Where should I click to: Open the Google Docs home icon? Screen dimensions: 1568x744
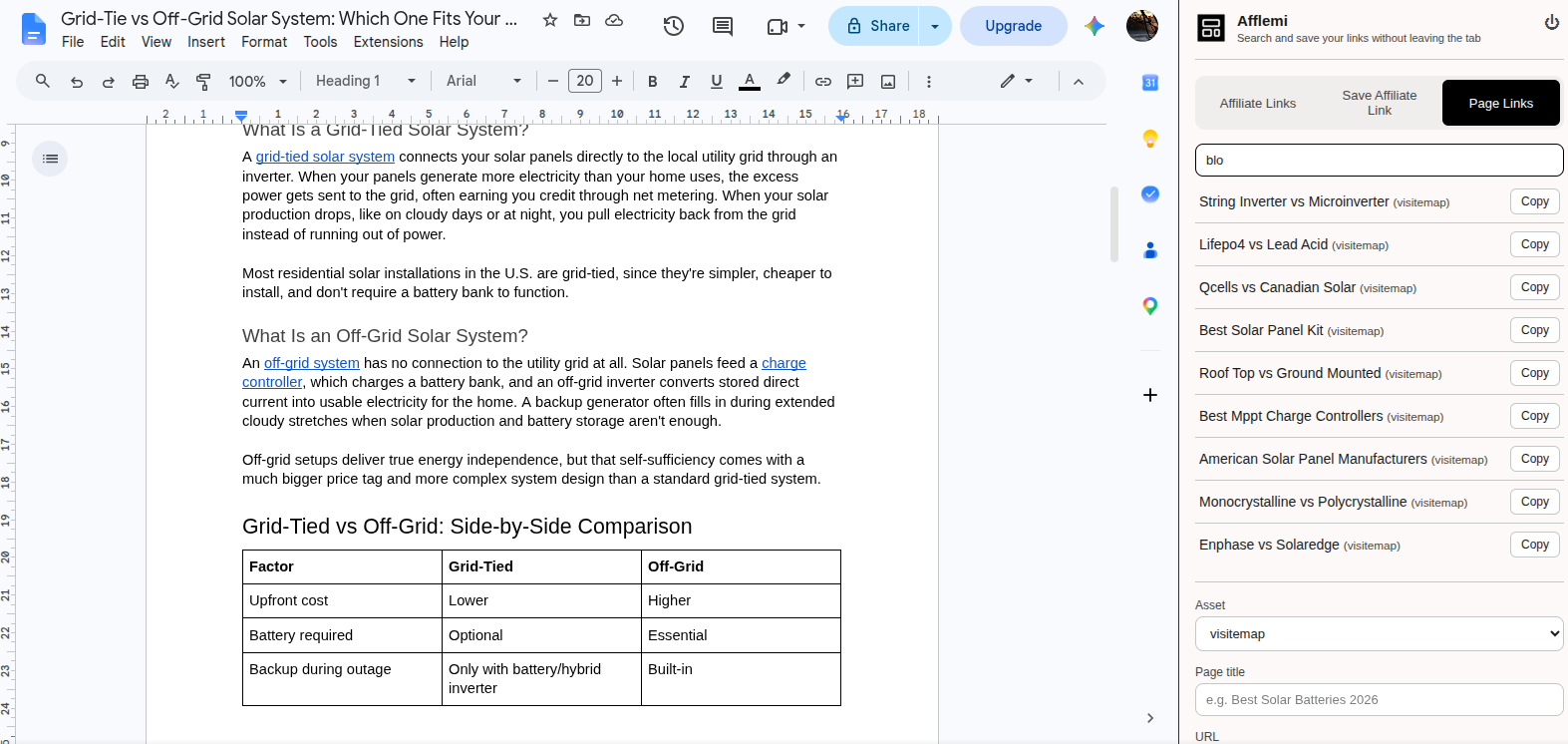pyautogui.click(x=33, y=29)
